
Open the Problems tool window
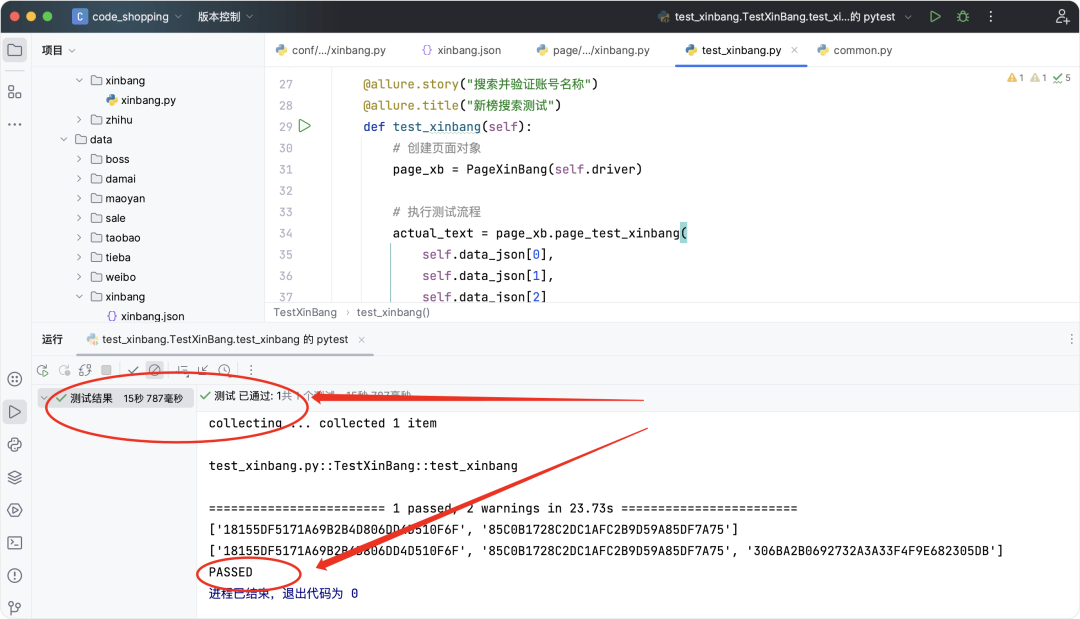coord(14,576)
